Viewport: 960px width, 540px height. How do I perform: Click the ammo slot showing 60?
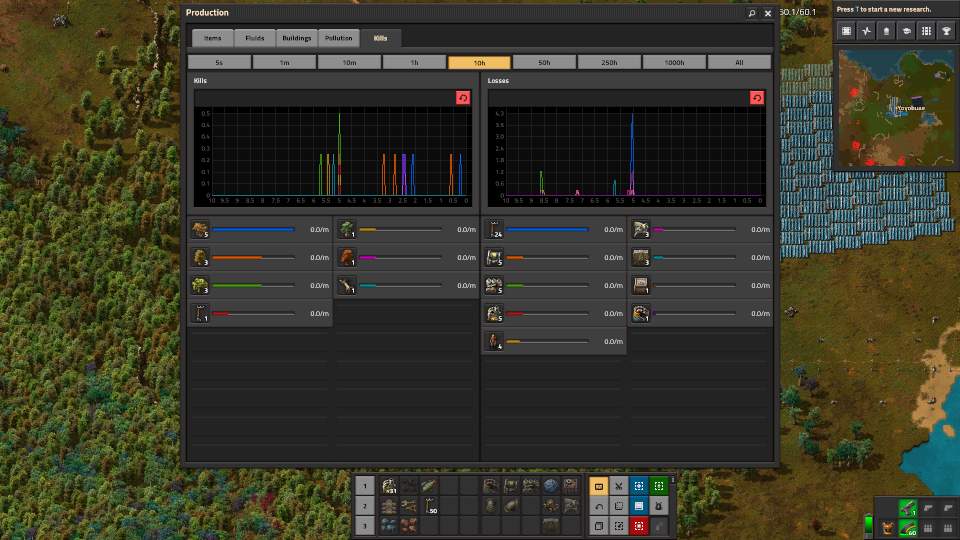tap(908, 527)
